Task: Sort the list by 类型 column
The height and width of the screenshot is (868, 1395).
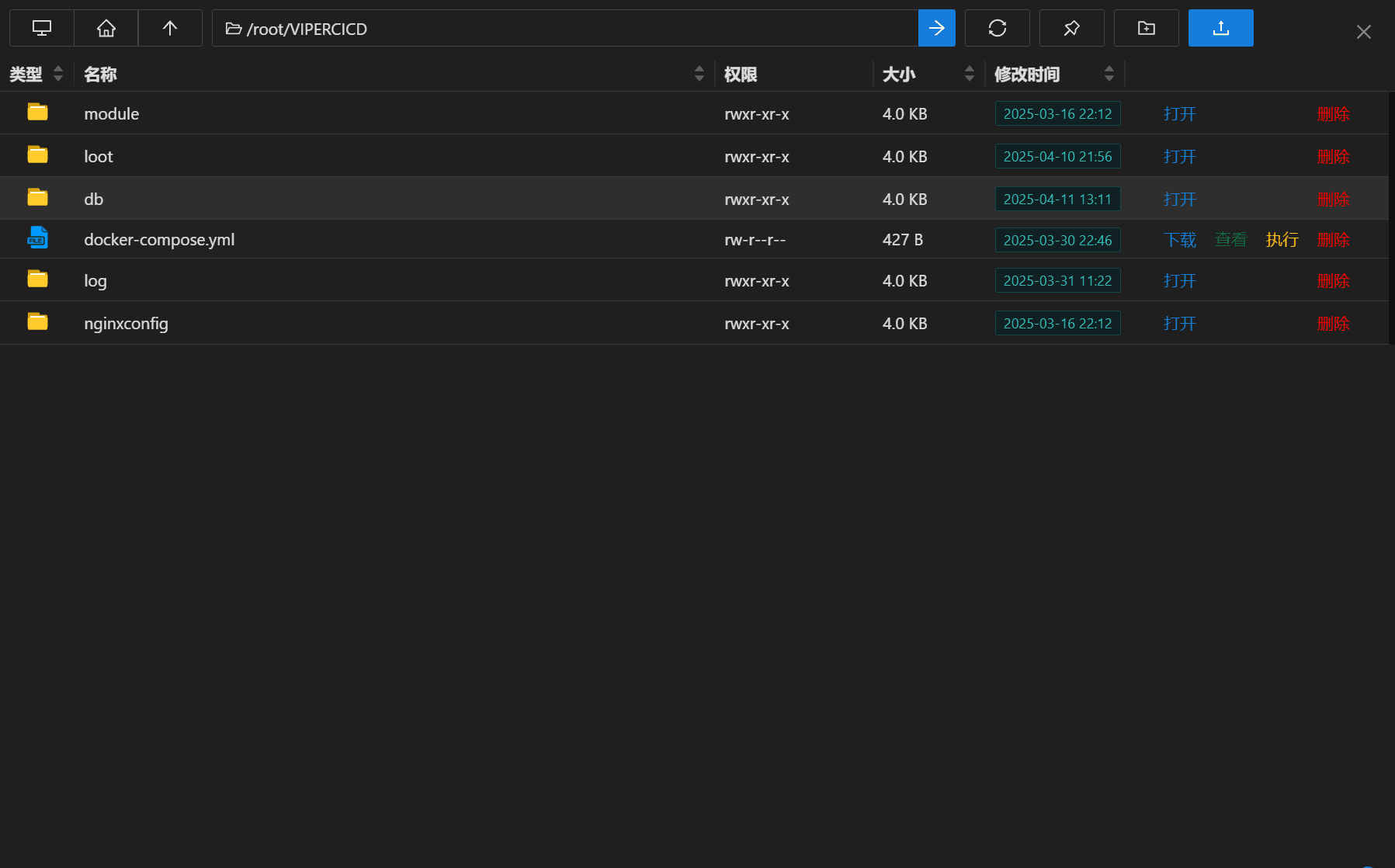Action: tap(58, 74)
